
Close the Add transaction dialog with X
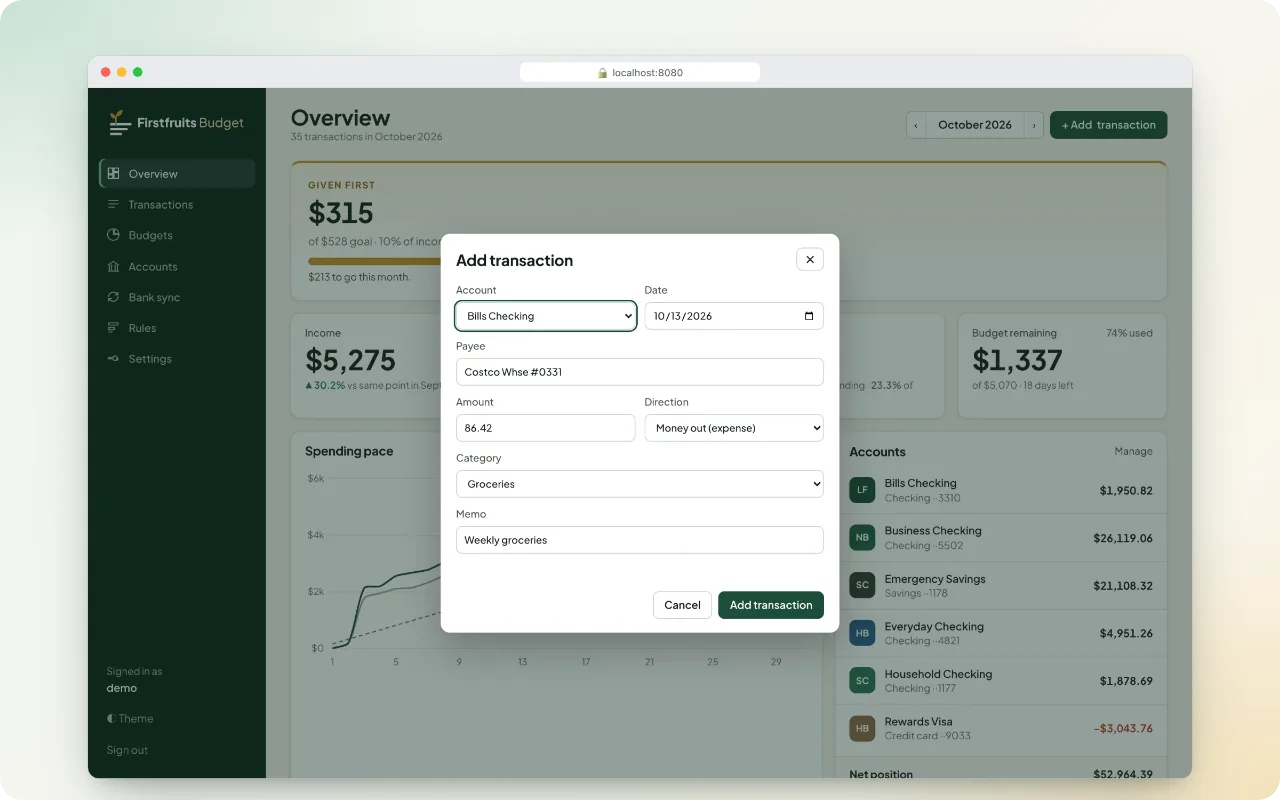810,260
